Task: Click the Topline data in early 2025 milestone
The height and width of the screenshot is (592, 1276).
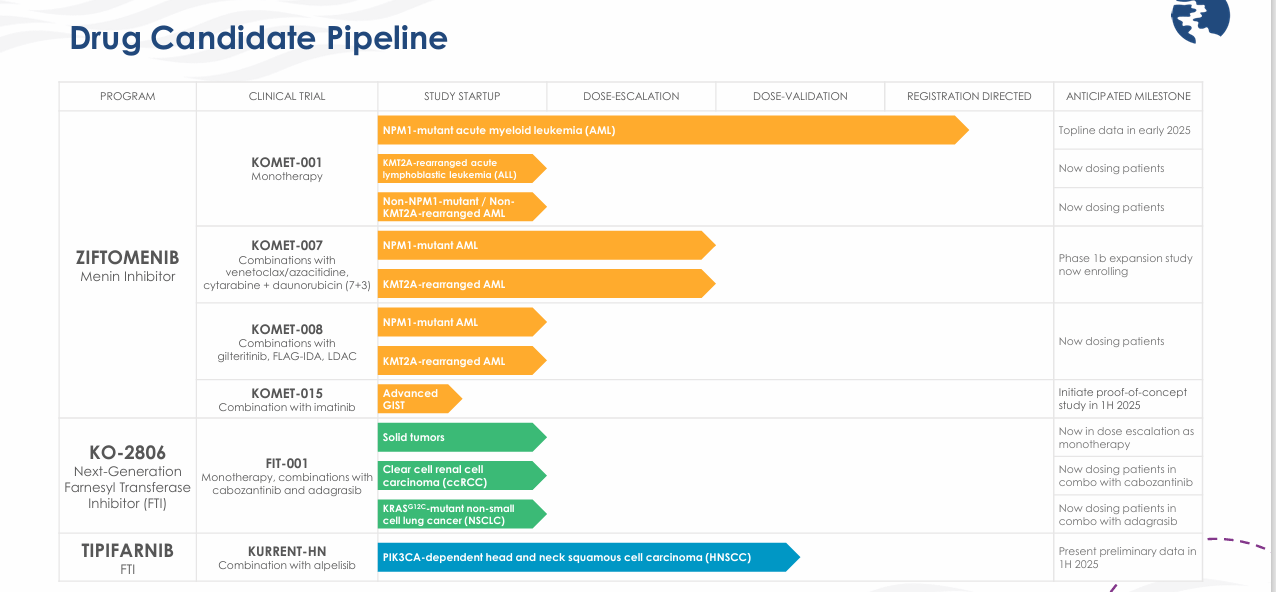Action: click(x=1124, y=130)
